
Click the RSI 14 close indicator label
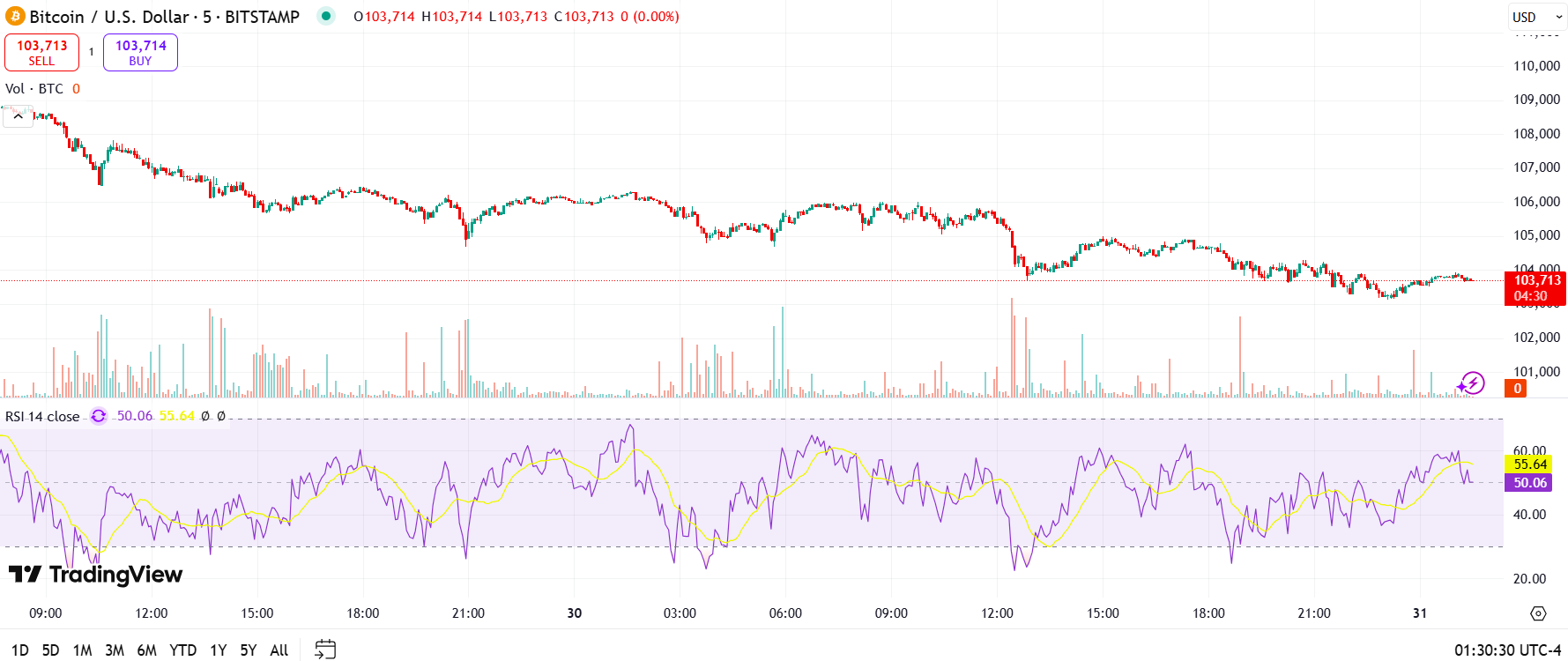tap(42, 417)
